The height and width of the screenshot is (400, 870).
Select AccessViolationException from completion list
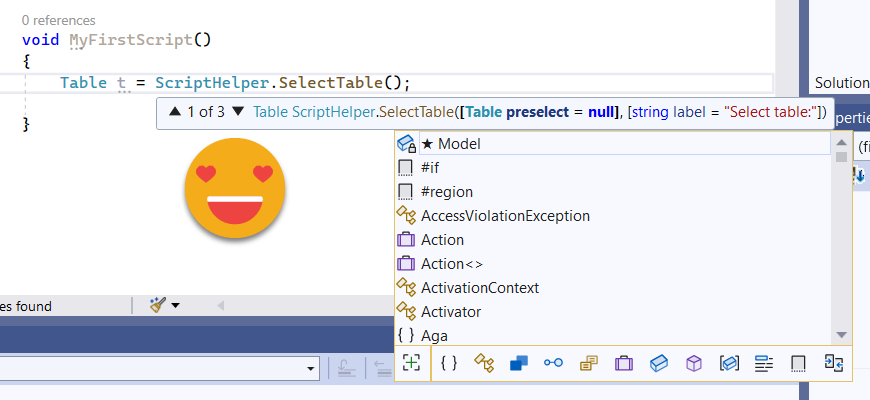pos(505,216)
